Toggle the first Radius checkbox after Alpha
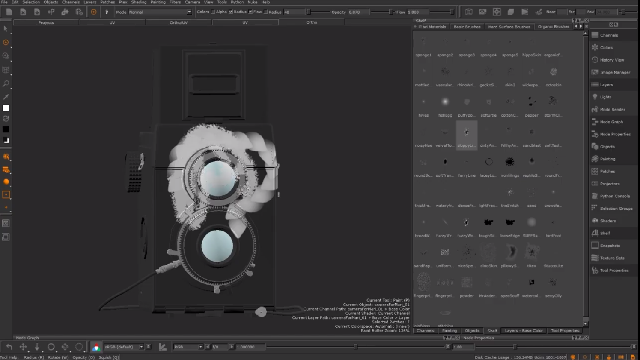Image resolution: width=640 pixels, height=360 pixels. pyautogui.click(x=231, y=12)
